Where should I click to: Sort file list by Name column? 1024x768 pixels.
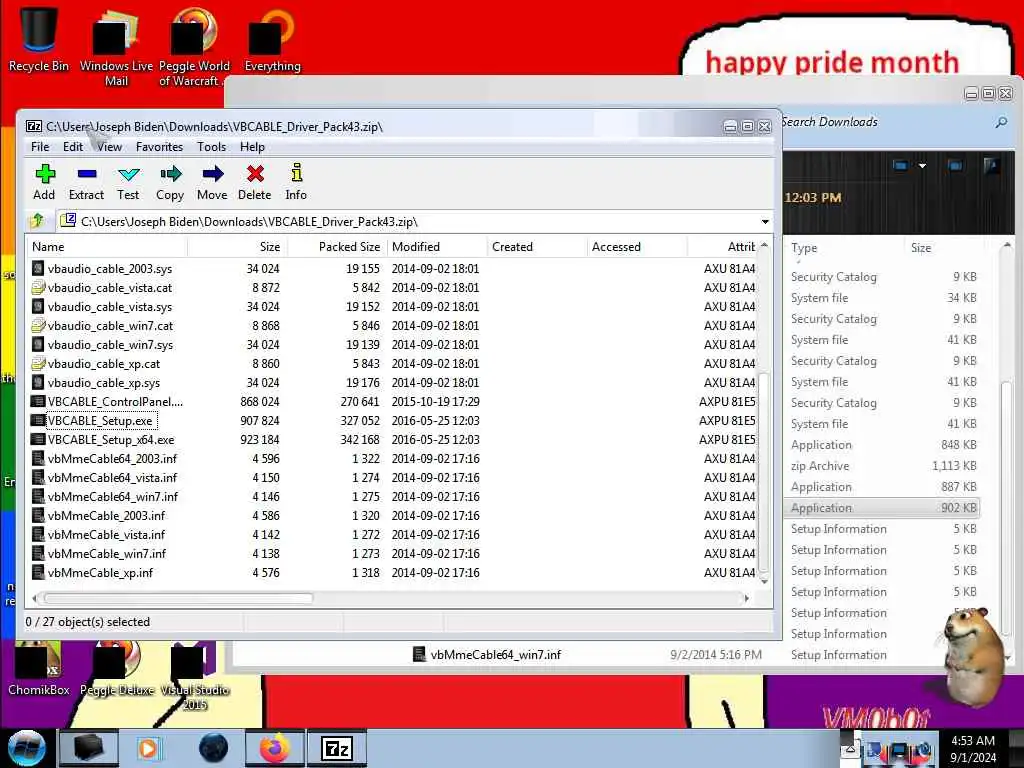[108, 247]
